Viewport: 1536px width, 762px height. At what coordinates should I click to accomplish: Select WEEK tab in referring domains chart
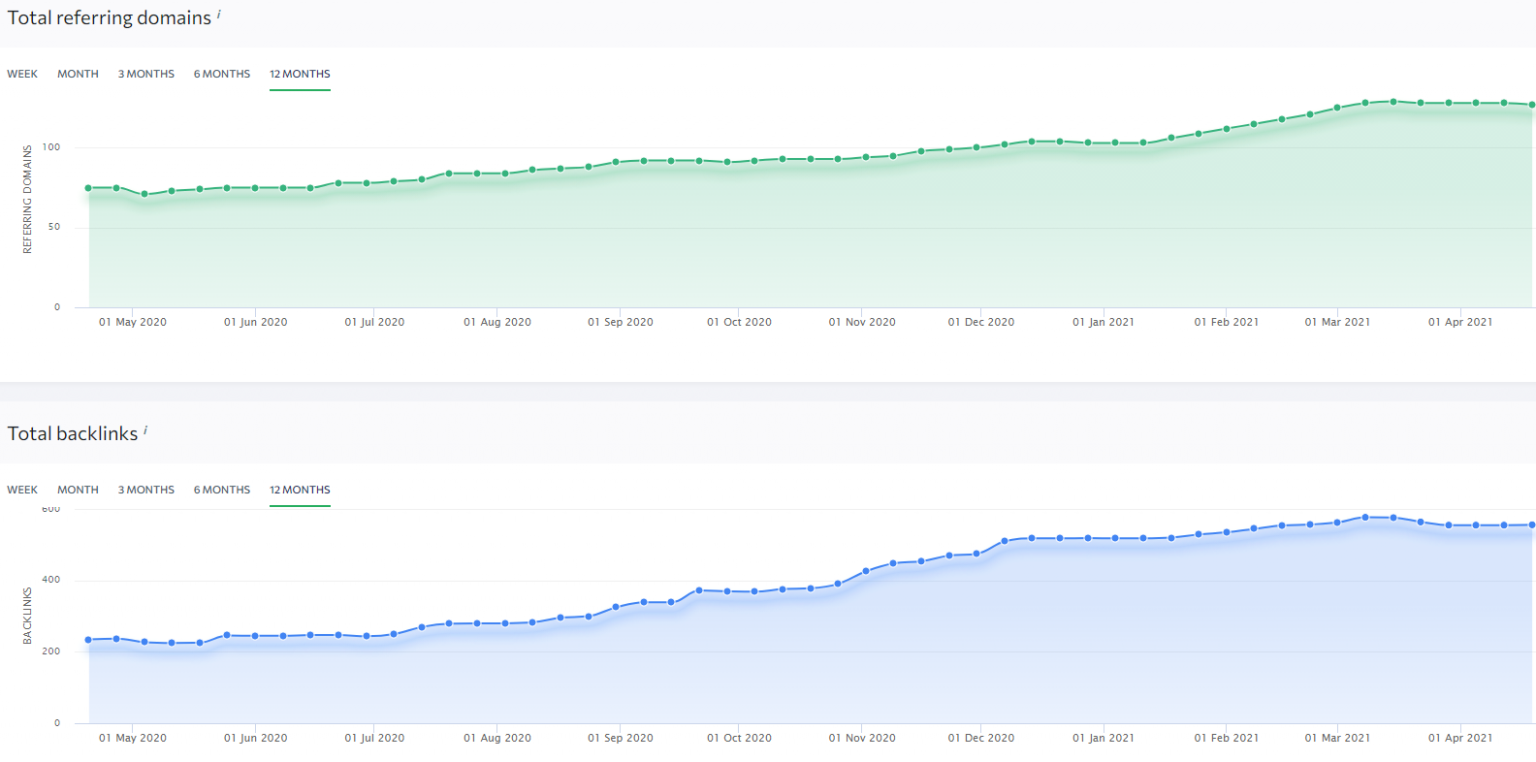[22, 74]
